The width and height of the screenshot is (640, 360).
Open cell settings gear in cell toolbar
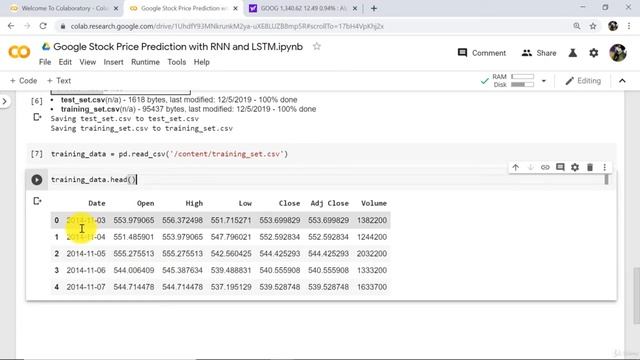575,167
